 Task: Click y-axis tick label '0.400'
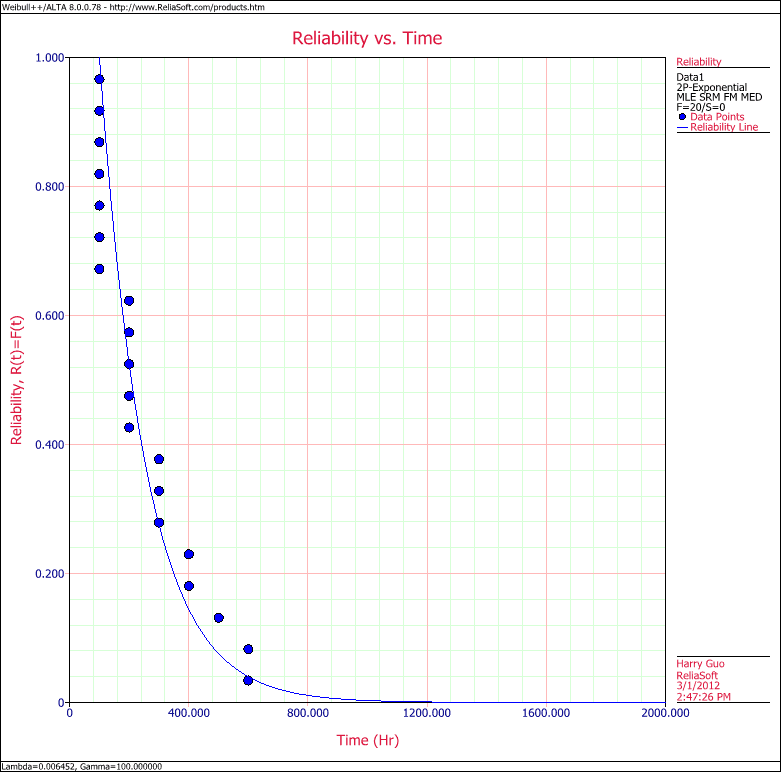tap(50, 444)
